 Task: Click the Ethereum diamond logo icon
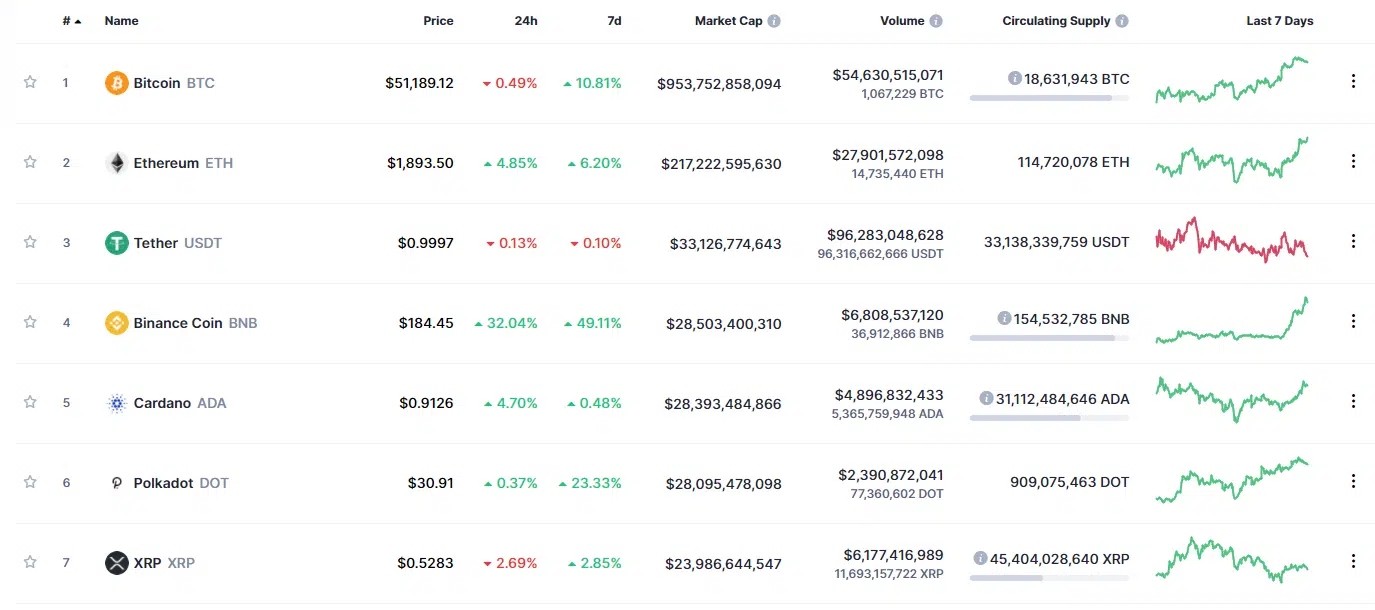(x=116, y=163)
